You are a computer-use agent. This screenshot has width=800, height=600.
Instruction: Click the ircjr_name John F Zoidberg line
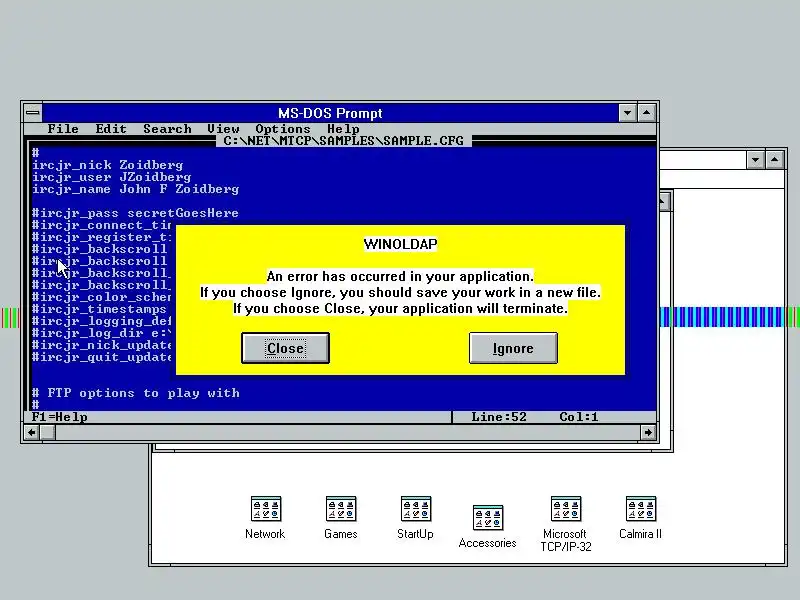pos(136,189)
